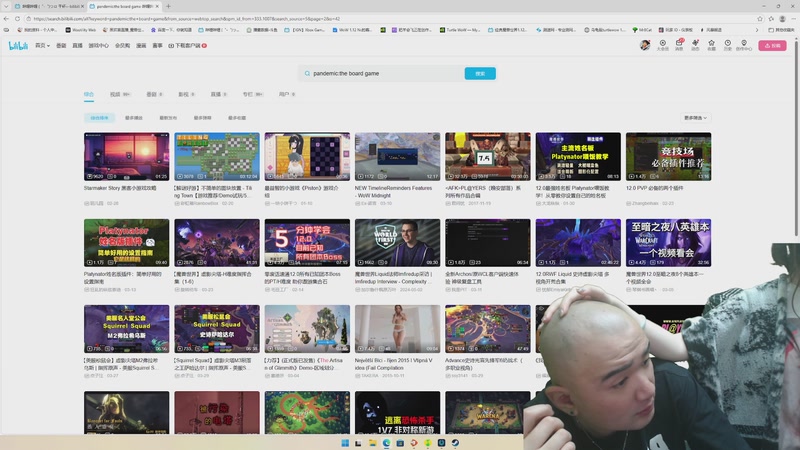Open the Windows Start menu on taskbar
The height and width of the screenshot is (450, 800).
[345, 443]
